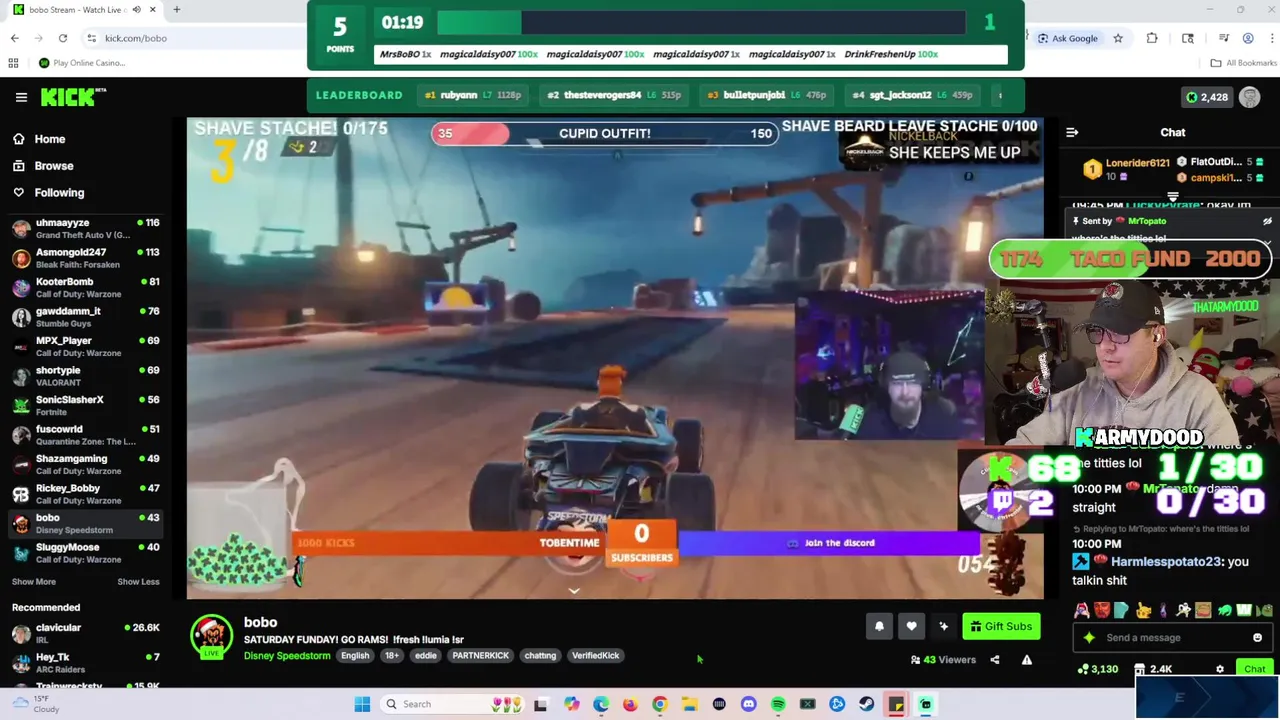Reload the kick.com page
Viewport: 1280px width, 720px height.
click(x=63, y=38)
